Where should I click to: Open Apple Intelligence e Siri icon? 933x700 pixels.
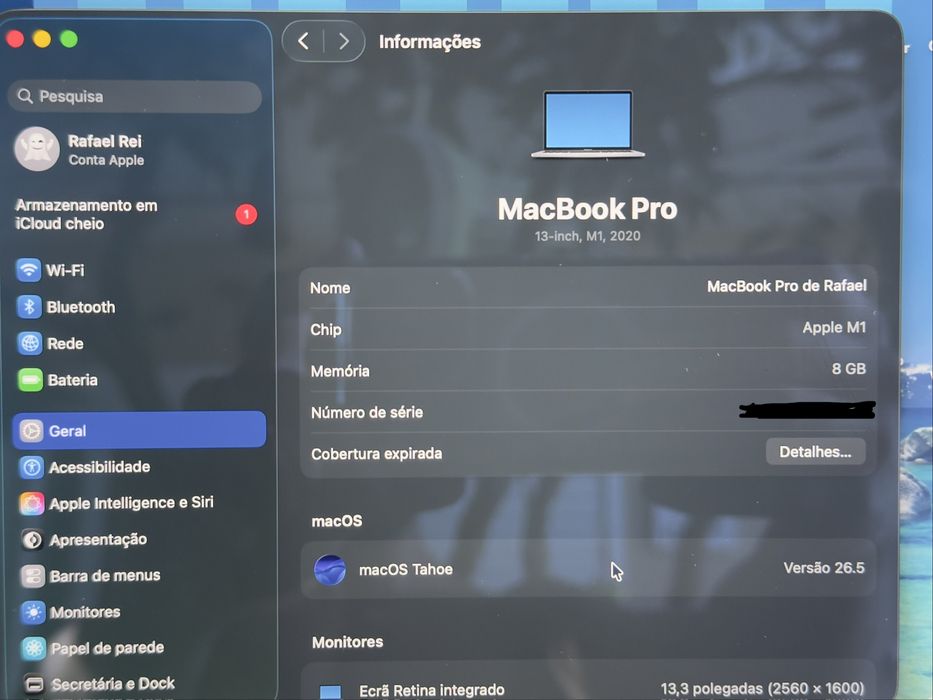tap(32, 504)
